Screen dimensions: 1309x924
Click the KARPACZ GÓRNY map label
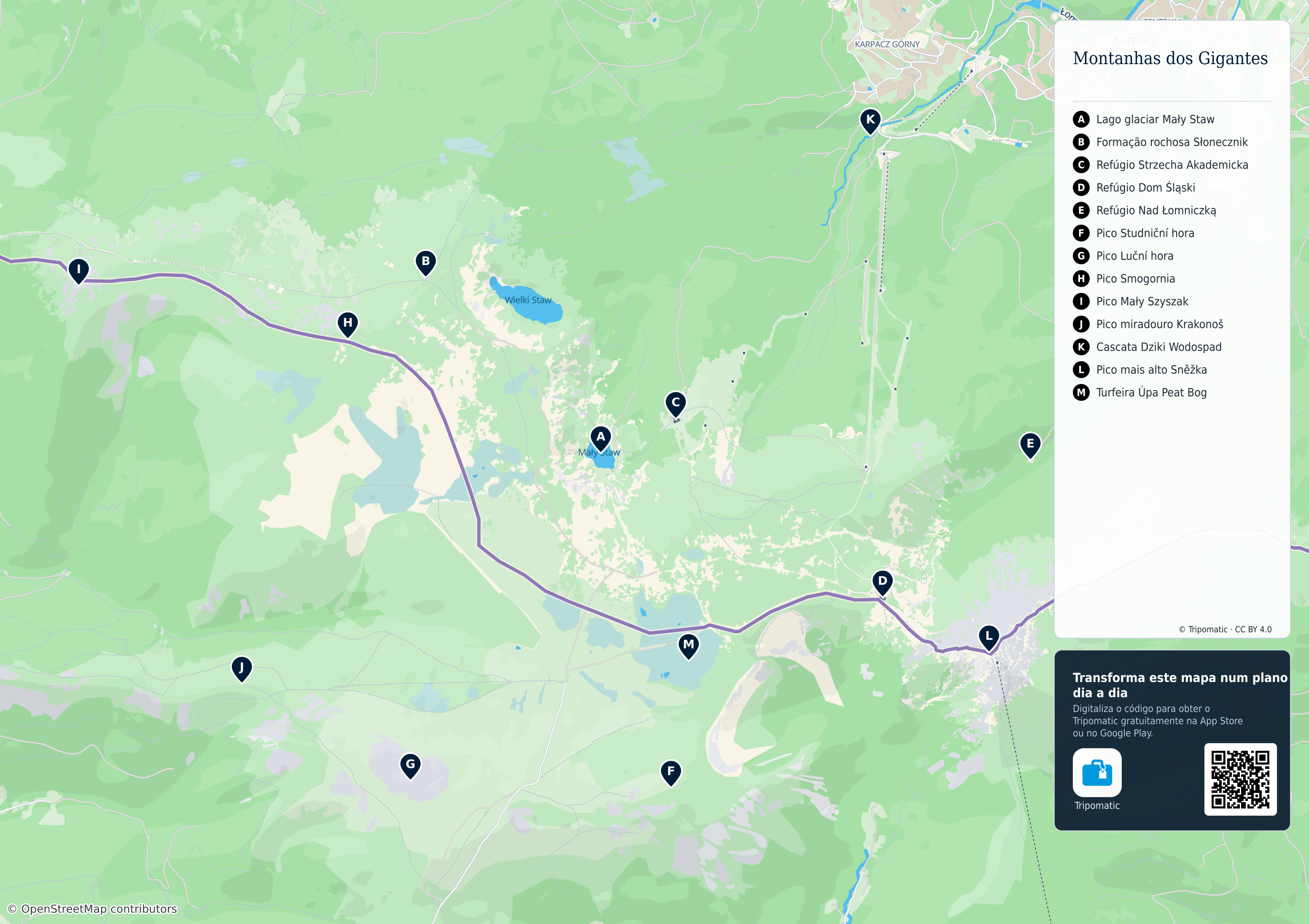click(x=887, y=44)
